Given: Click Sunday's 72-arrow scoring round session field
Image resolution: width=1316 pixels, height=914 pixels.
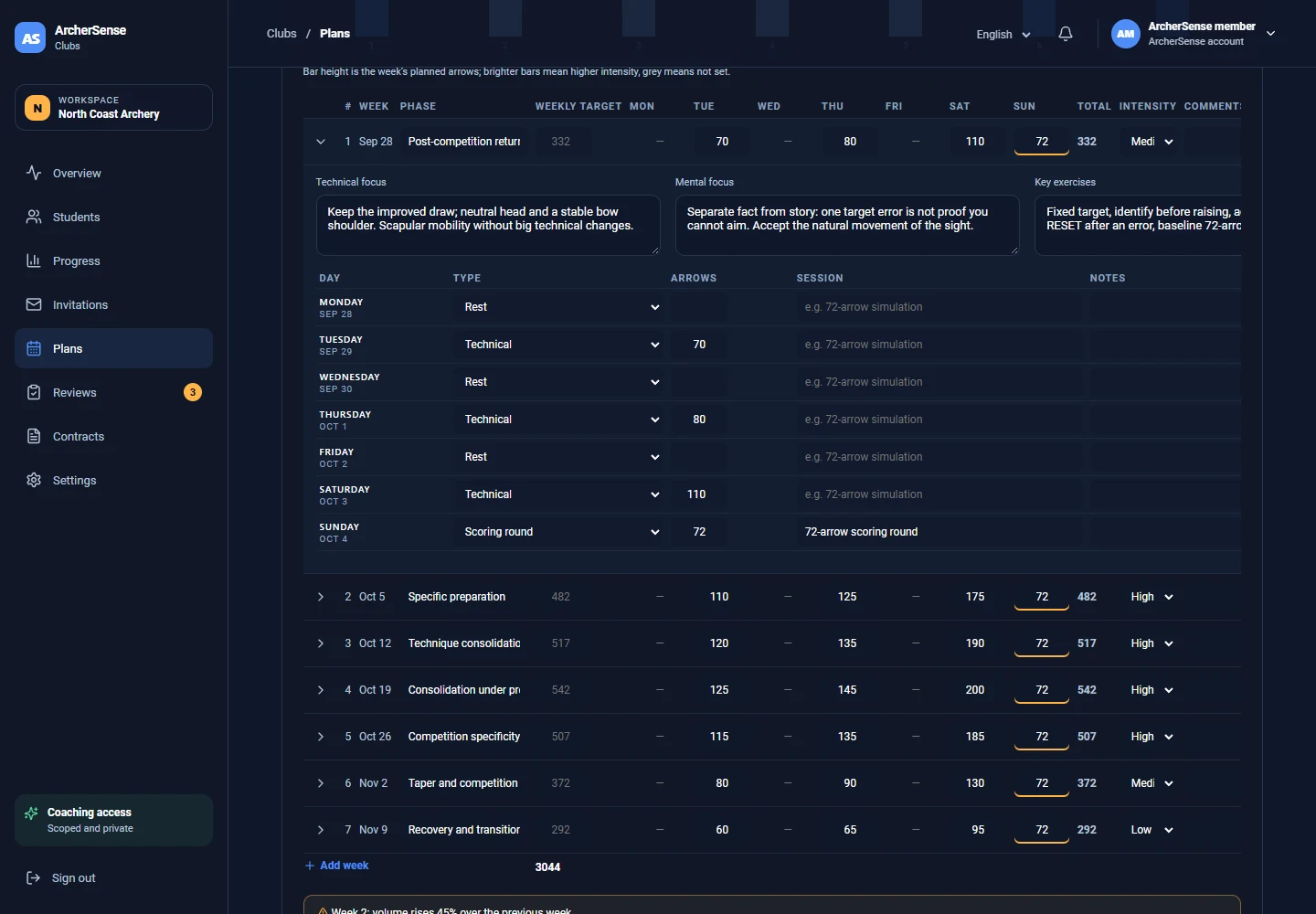Looking at the screenshot, I should click(939, 532).
